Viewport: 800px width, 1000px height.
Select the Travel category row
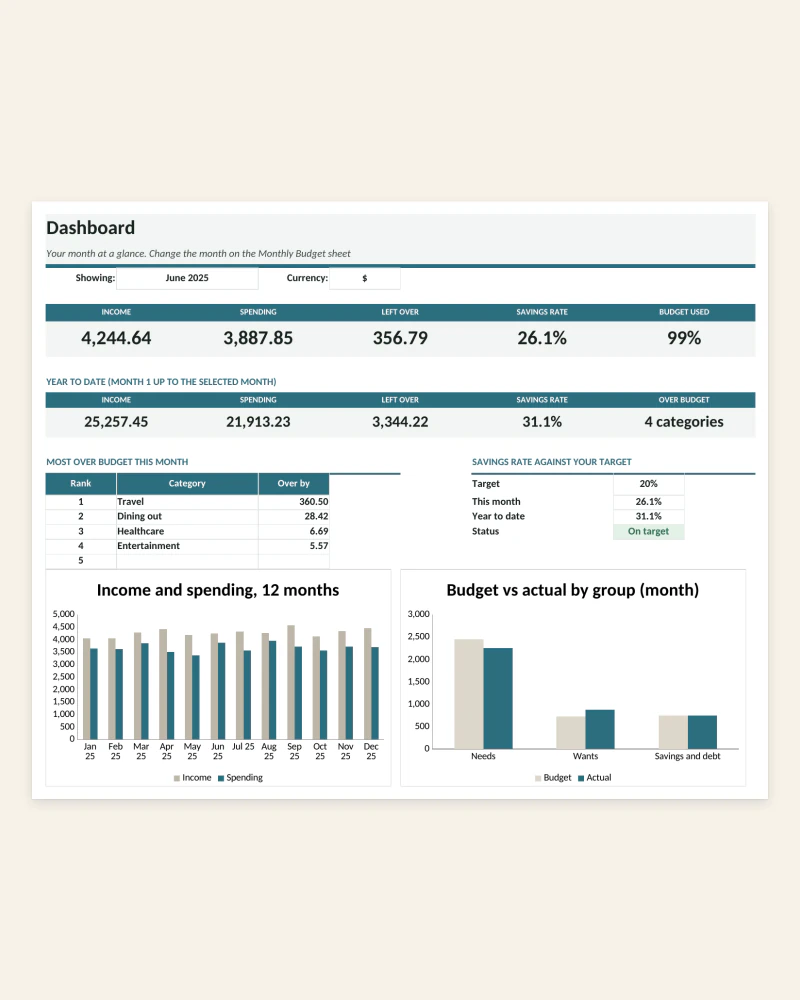point(188,502)
